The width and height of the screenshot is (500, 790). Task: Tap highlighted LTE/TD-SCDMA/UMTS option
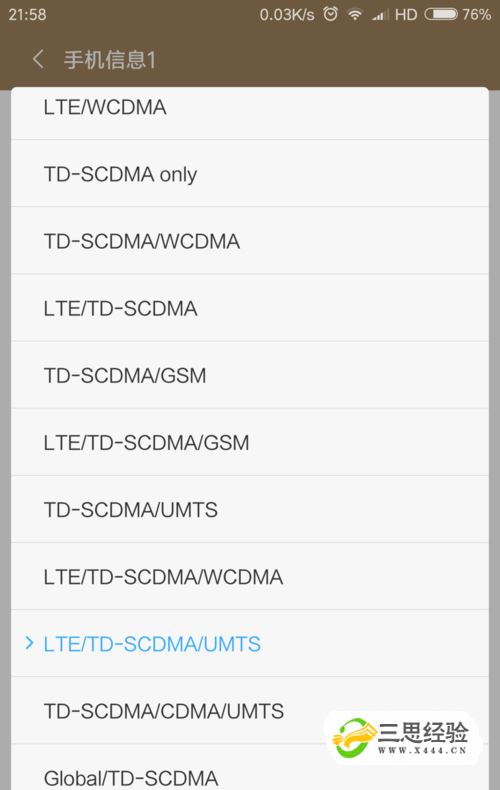tap(250, 643)
